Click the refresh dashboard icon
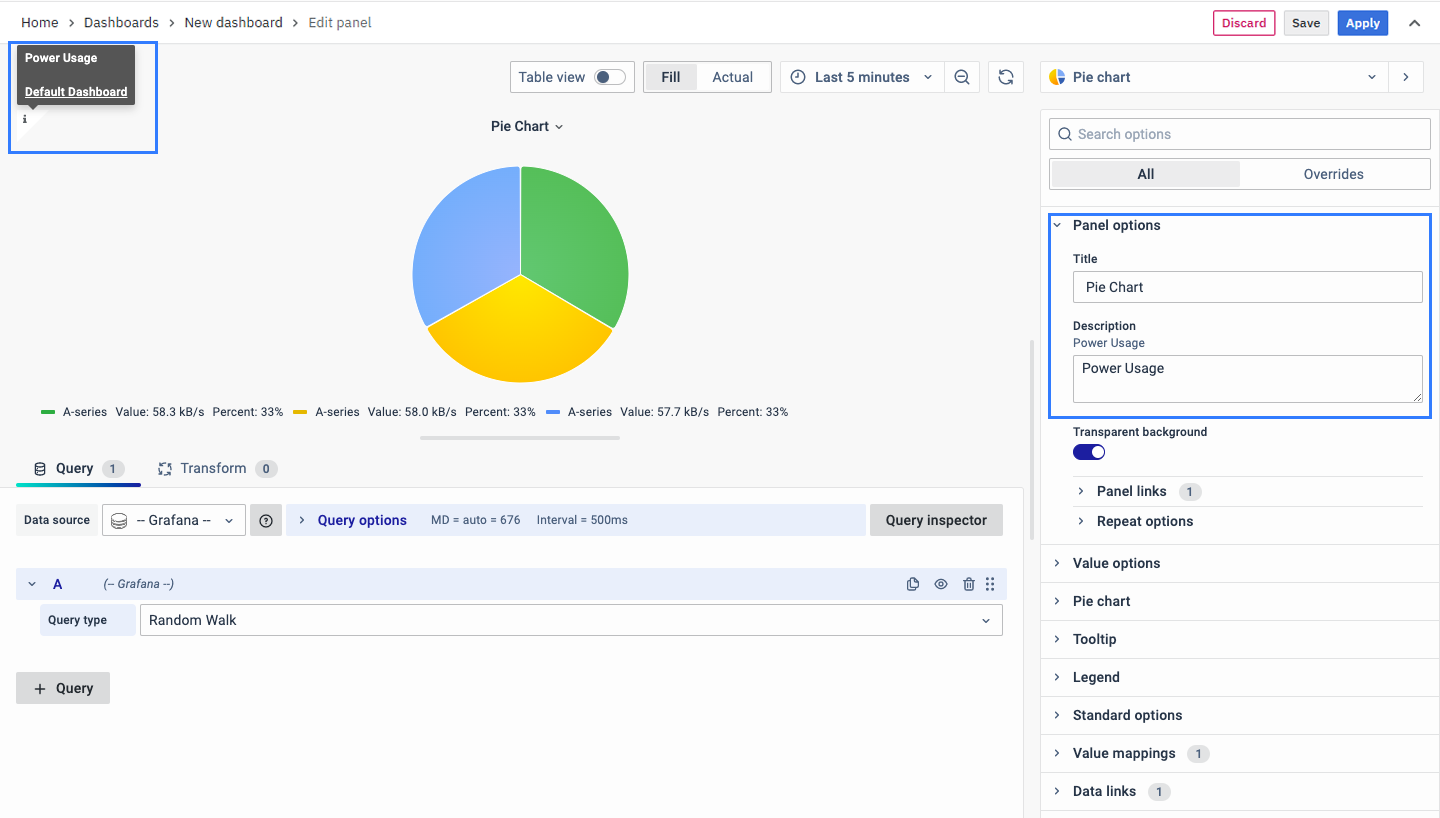Viewport: 1440px width, 818px height. (x=1006, y=77)
